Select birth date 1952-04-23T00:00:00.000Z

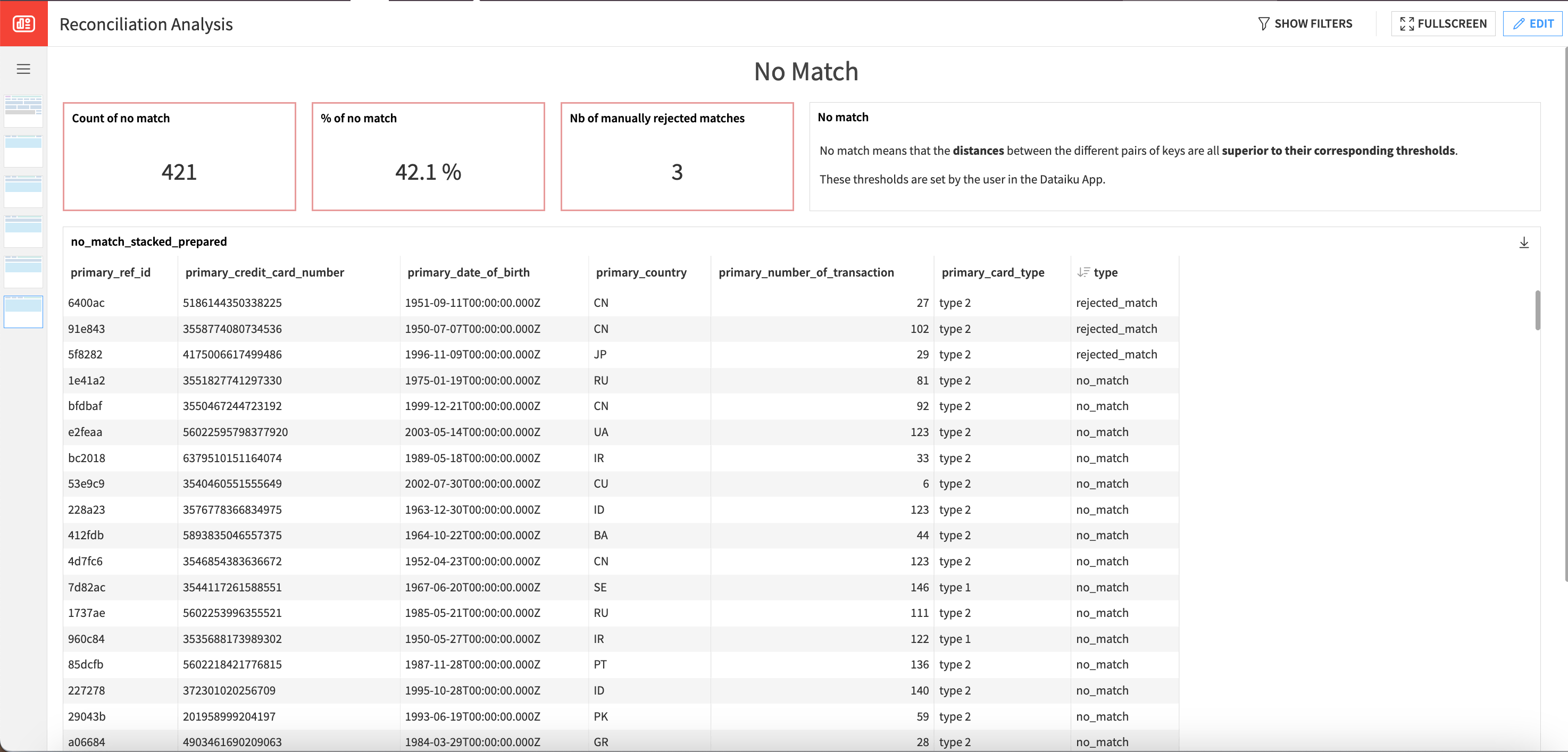(472, 561)
